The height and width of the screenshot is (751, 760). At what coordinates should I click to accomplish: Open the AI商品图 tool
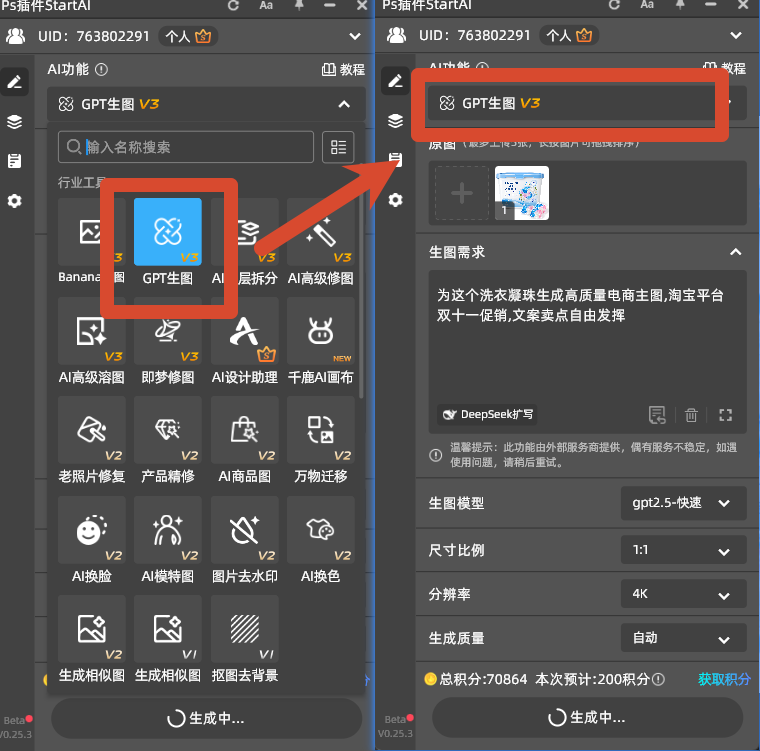coord(244,430)
